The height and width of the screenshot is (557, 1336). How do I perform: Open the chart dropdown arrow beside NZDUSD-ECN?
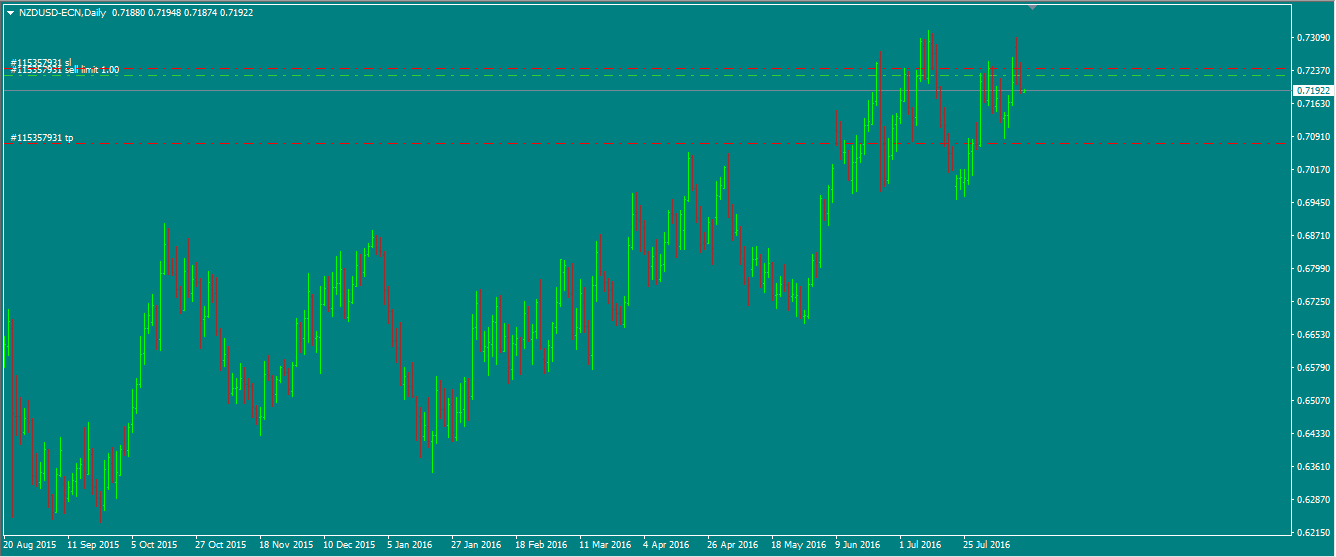[x=10, y=13]
